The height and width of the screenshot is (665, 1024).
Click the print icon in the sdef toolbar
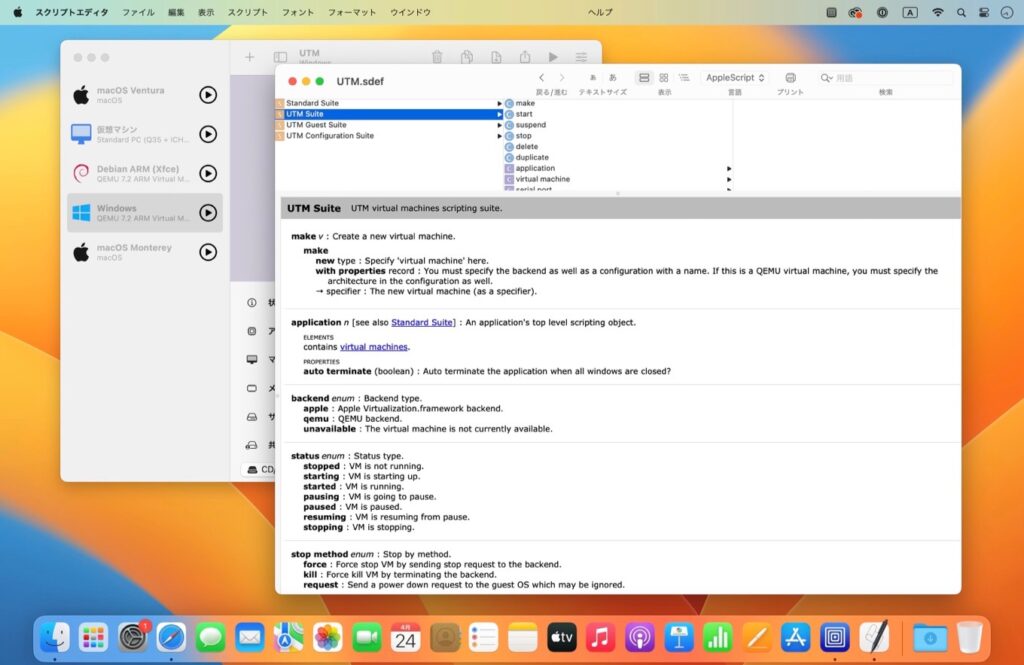790,78
